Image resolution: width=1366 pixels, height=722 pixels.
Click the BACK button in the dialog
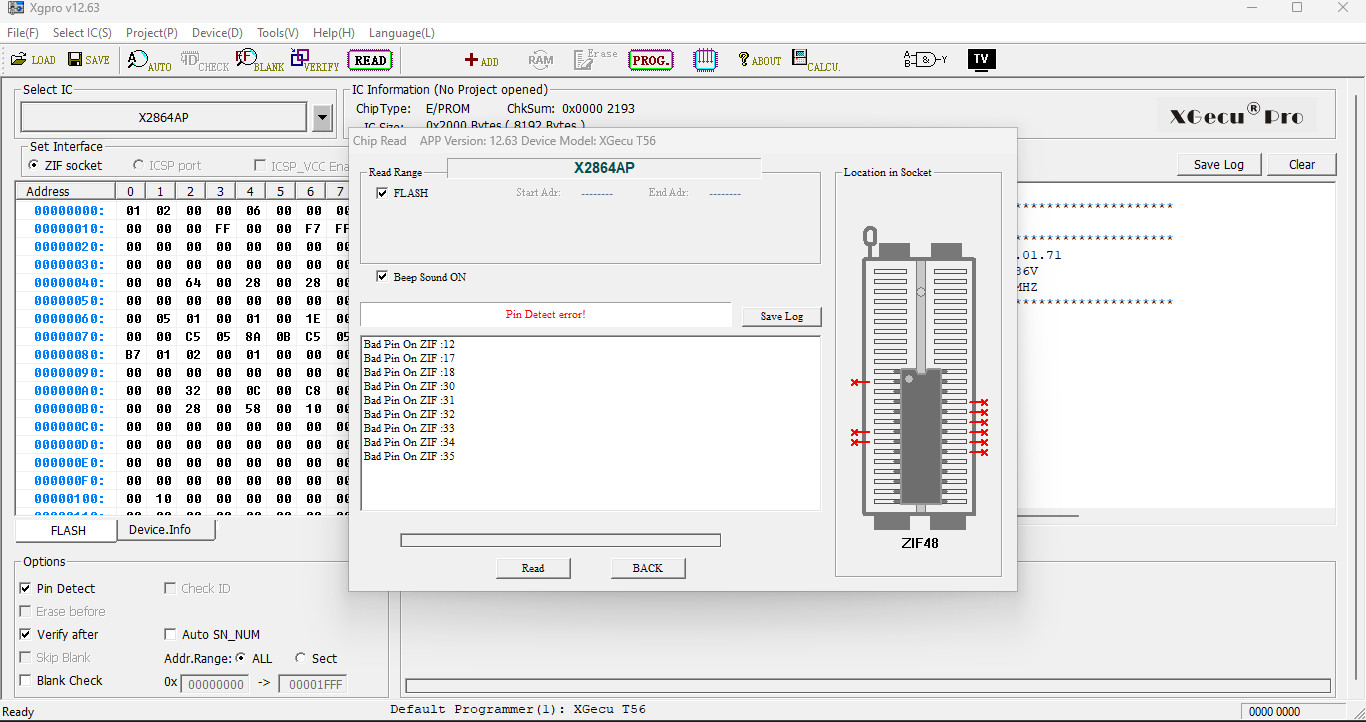[x=647, y=568]
